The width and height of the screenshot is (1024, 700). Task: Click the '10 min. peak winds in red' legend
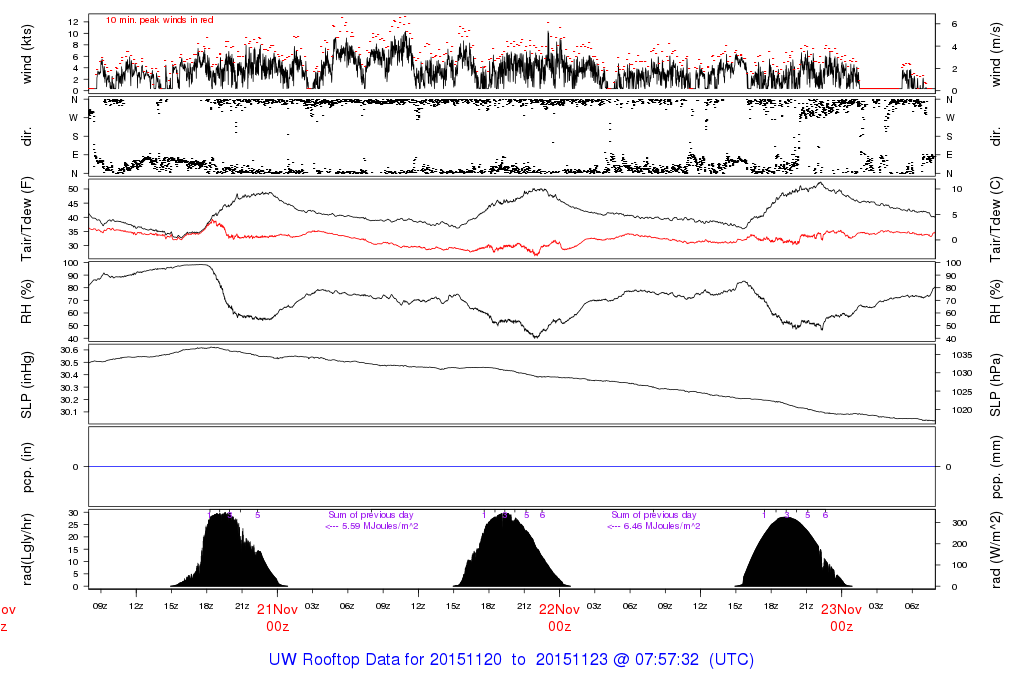160,19
